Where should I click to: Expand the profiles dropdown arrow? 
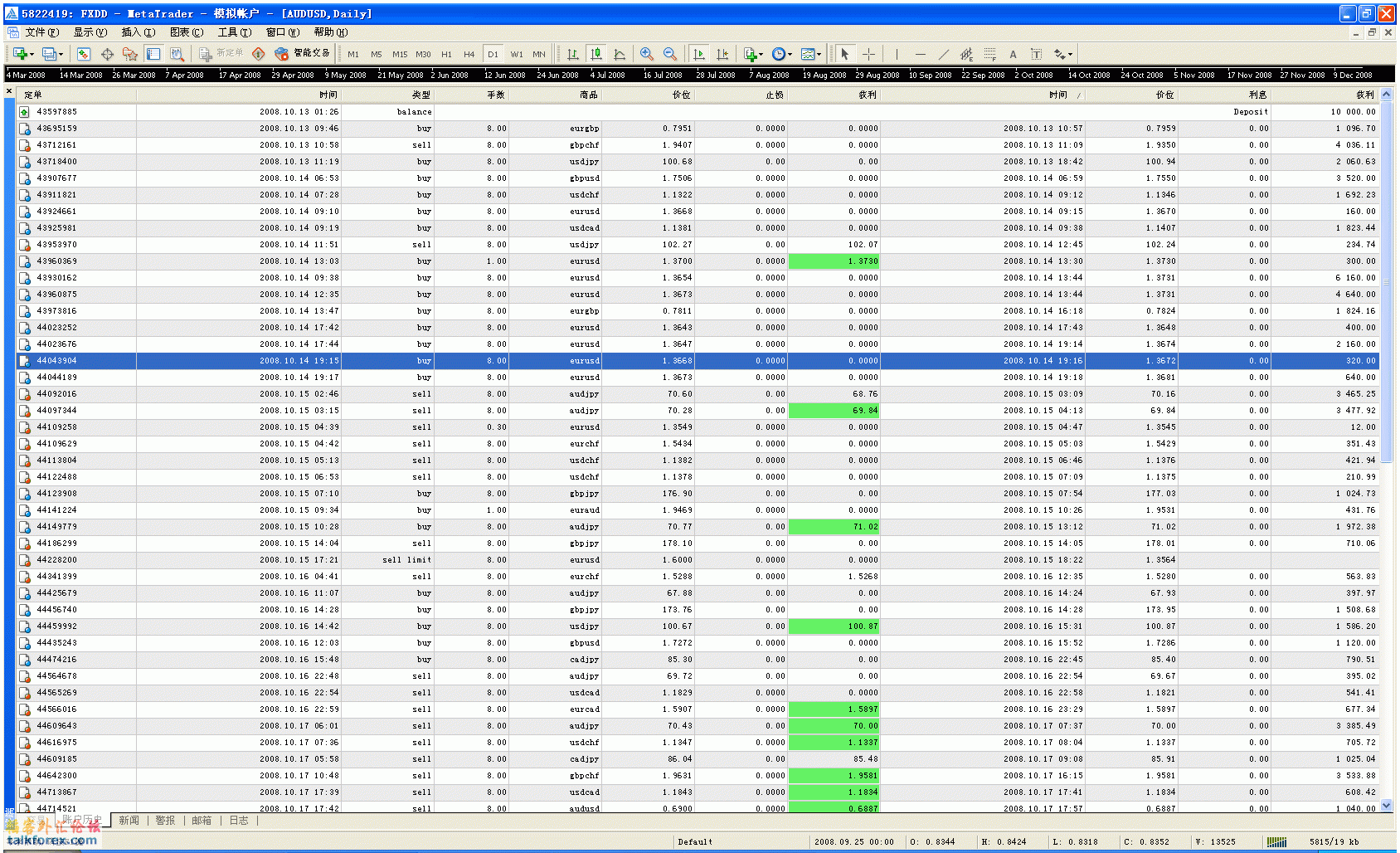click(x=61, y=55)
